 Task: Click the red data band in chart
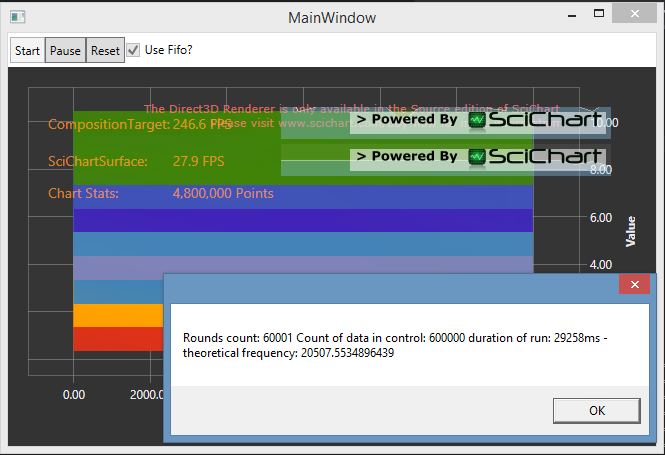click(x=118, y=339)
